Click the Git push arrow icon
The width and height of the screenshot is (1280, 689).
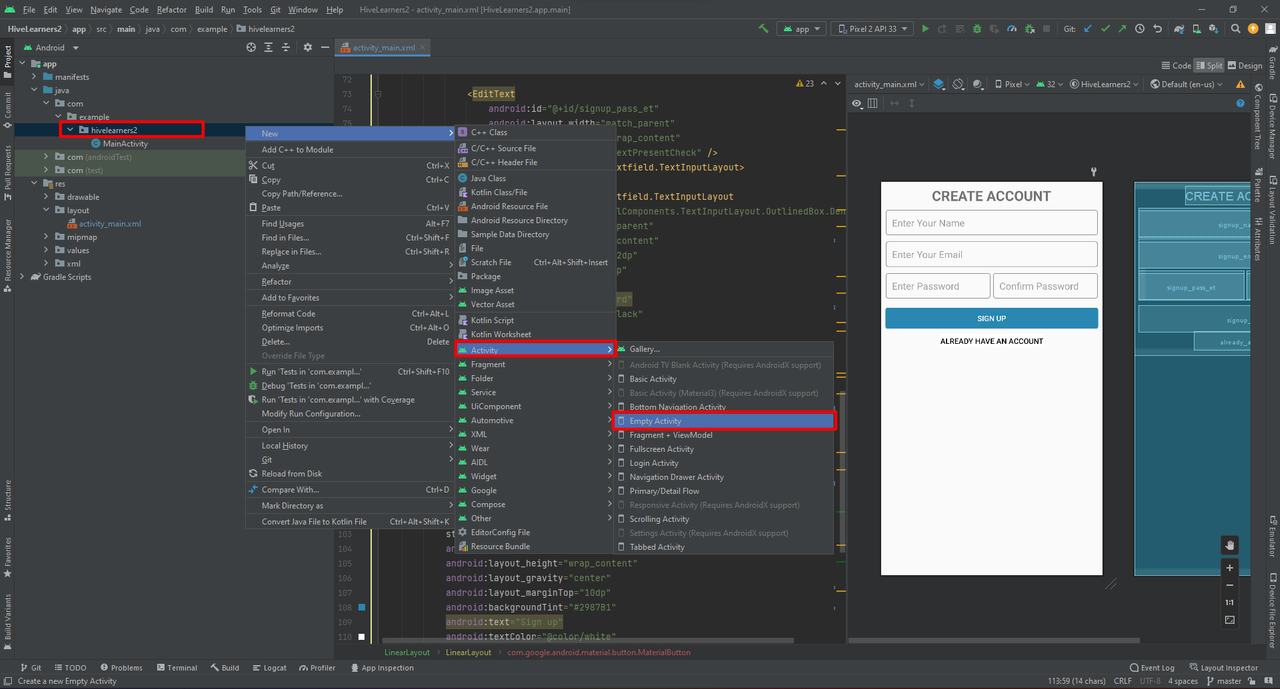(x=1122, y=29)
